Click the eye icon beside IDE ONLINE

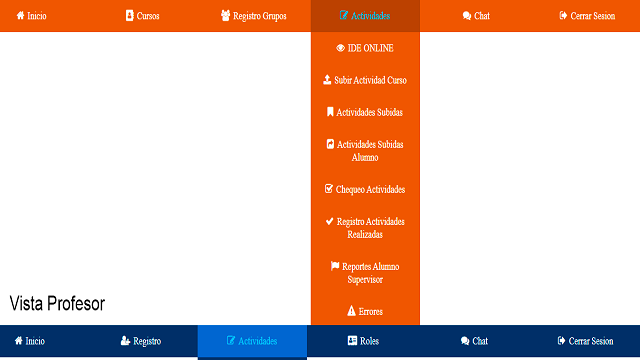pyautogui.click(x=340, y=48)
